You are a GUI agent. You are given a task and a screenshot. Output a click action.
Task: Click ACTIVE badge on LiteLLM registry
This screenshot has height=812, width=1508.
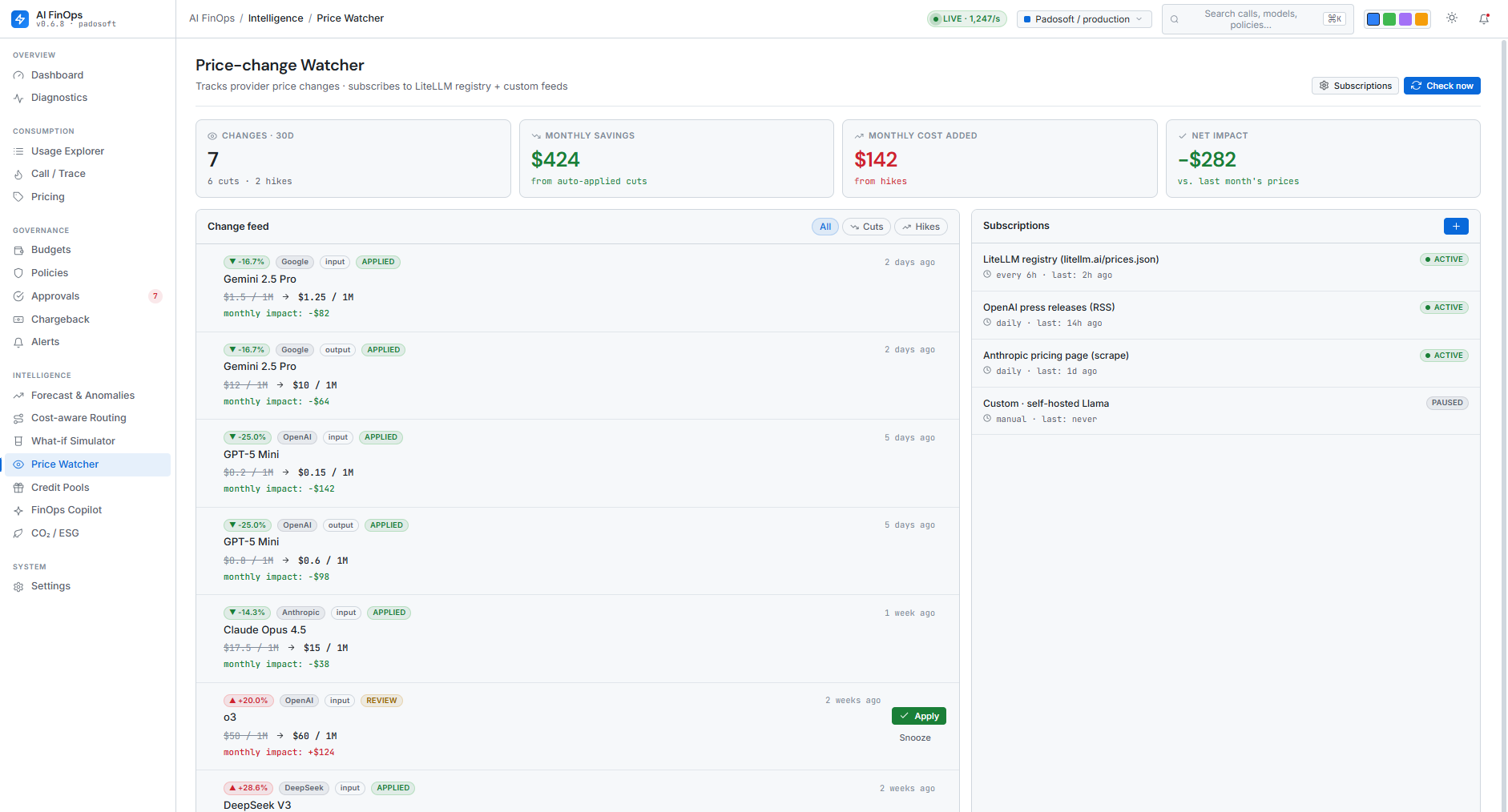[x=1444, y=259]
